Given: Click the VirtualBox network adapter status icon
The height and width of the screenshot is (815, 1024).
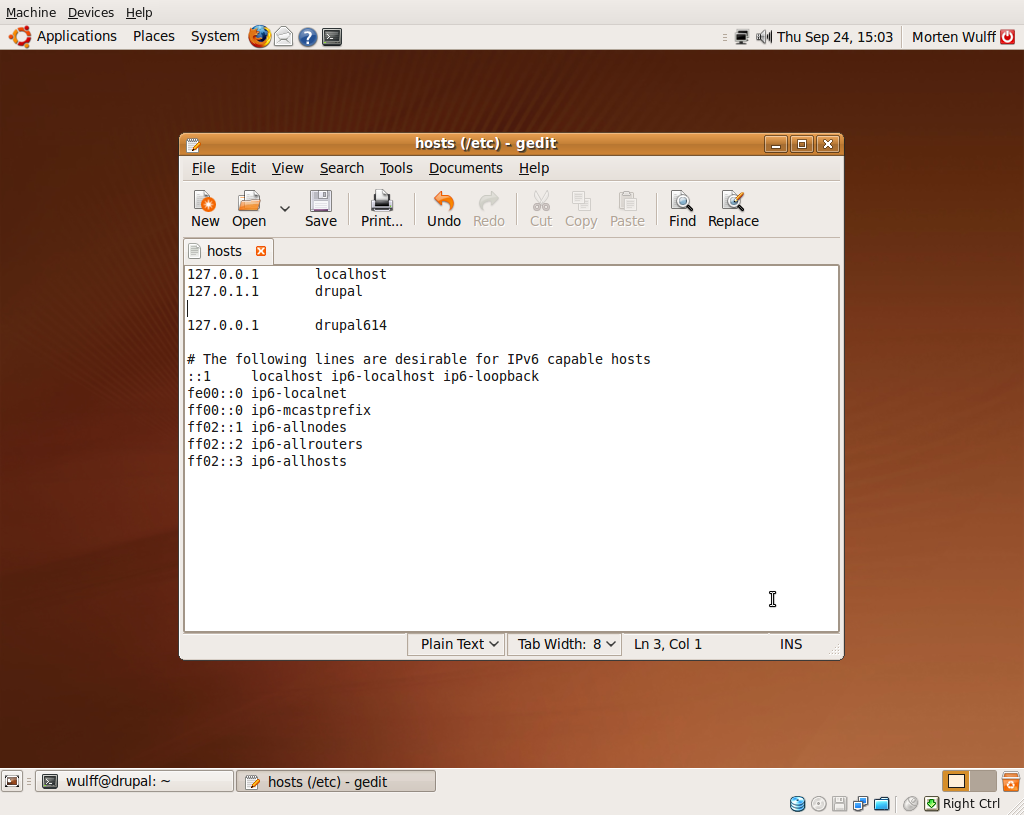Looking at the screenshot, I should [x=860, y=803].
